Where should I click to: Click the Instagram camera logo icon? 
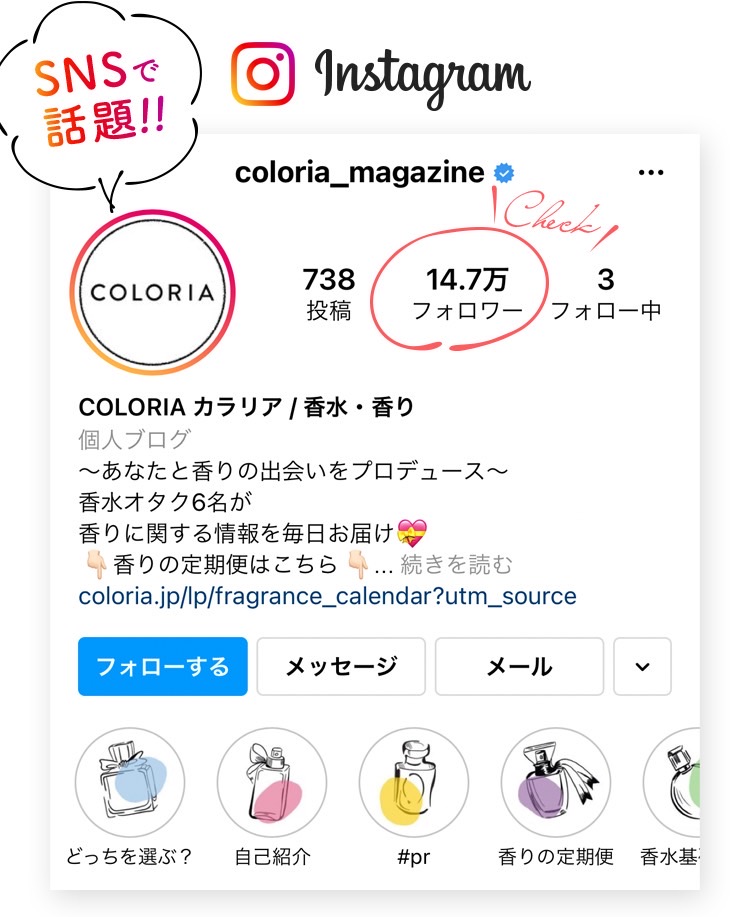tap(263, 74)
